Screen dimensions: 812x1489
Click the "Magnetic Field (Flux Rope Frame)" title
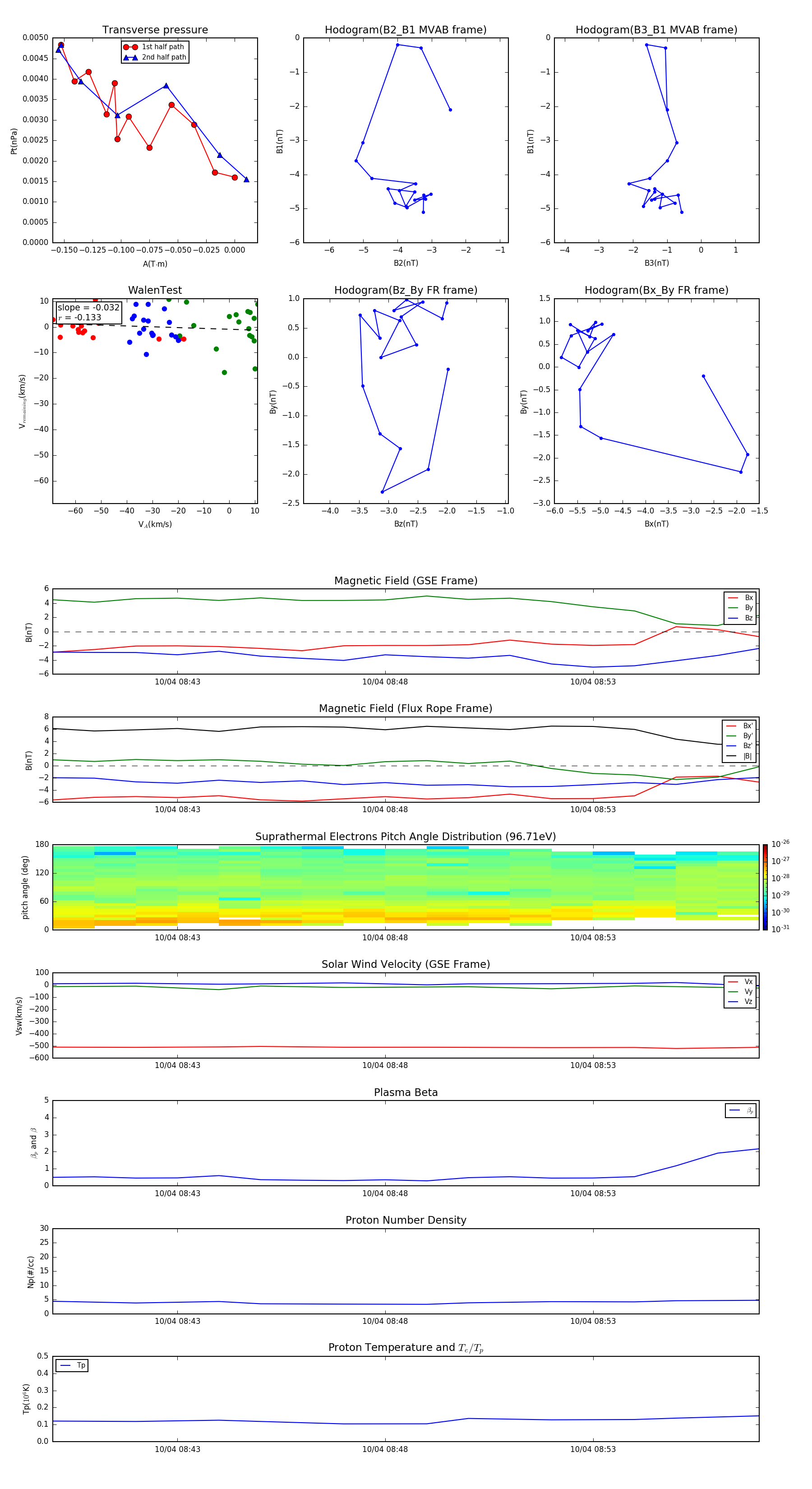click(406, 709)
